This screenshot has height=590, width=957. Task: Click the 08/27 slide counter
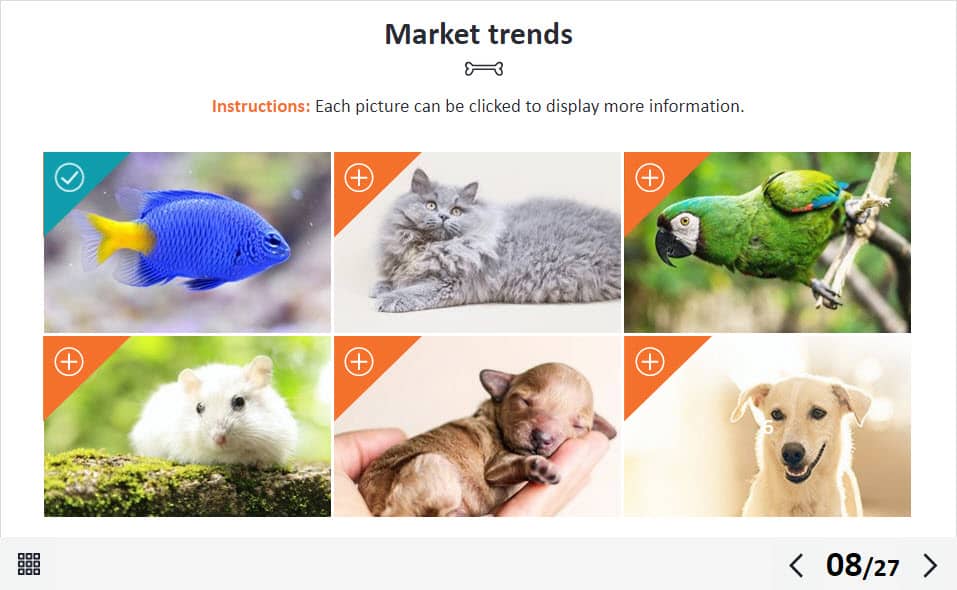[x=862, y=566]
